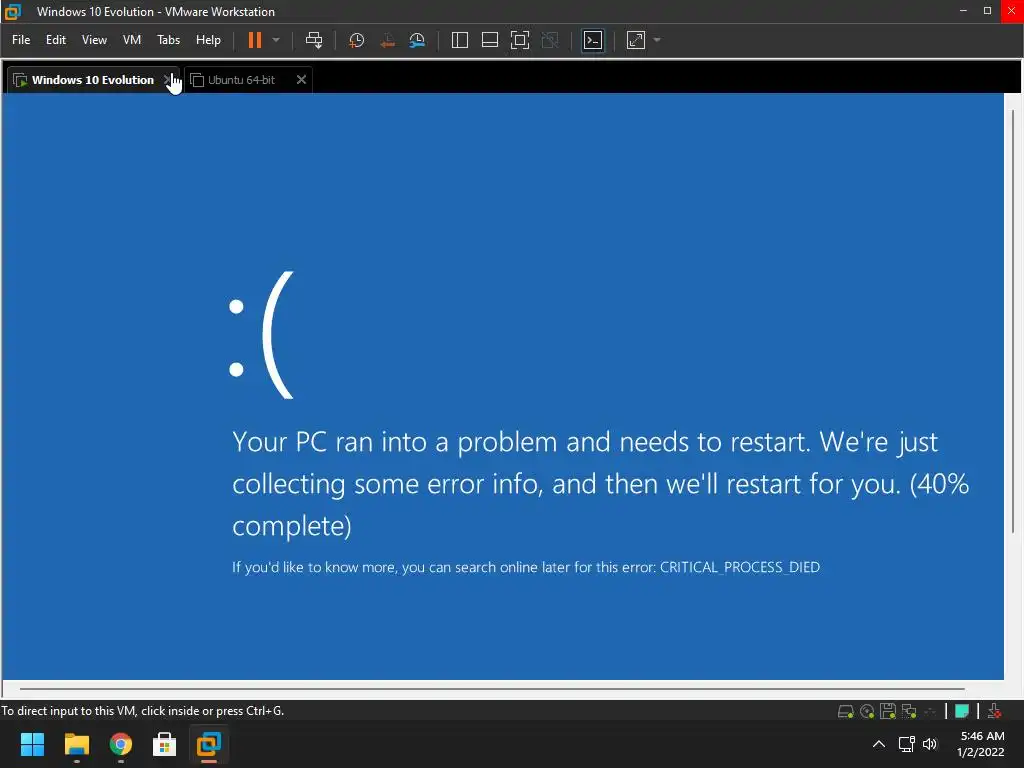Open the network tray icon
Screen dimensions: 1024x768
[x=906, y=744]
